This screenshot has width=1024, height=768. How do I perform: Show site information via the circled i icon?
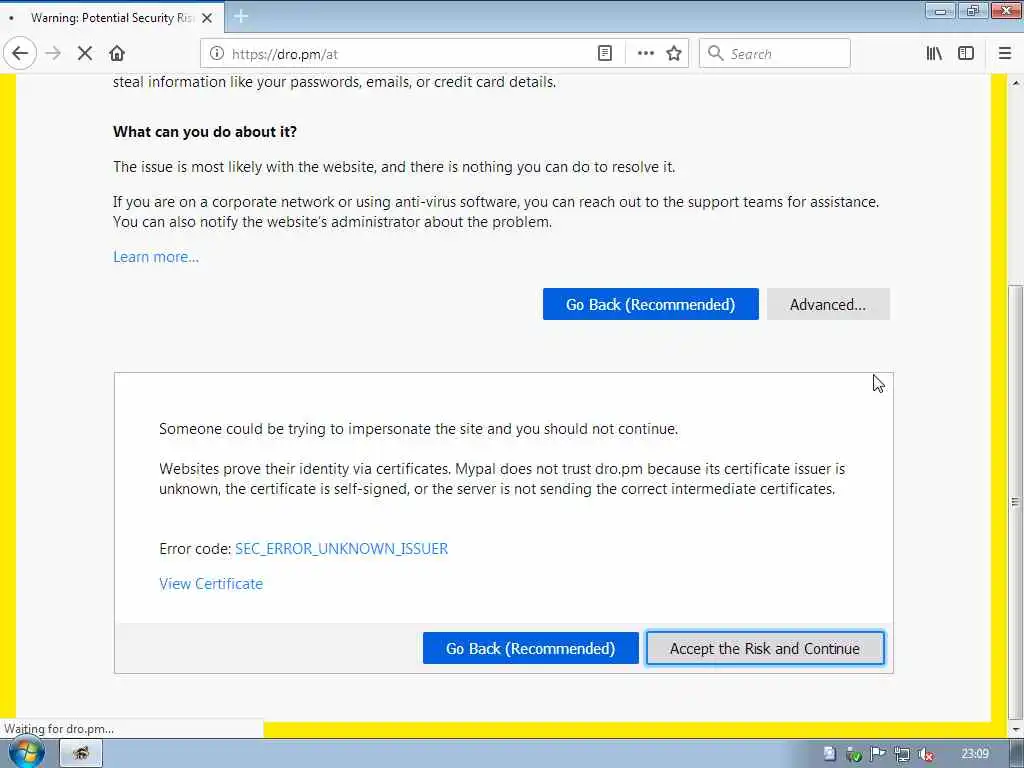(x=217, y=54)
